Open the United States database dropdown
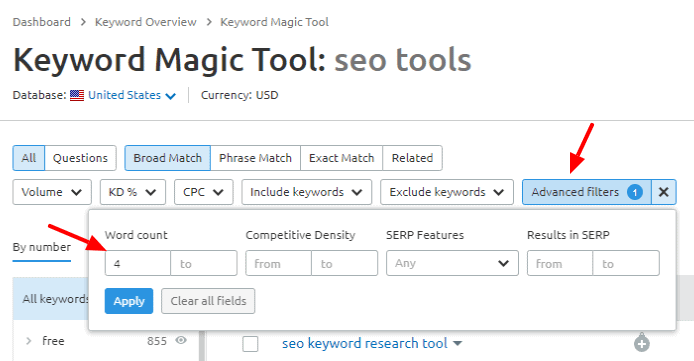Image resolution: width=694 pixels, height=361 pixels. coord(132,95)
